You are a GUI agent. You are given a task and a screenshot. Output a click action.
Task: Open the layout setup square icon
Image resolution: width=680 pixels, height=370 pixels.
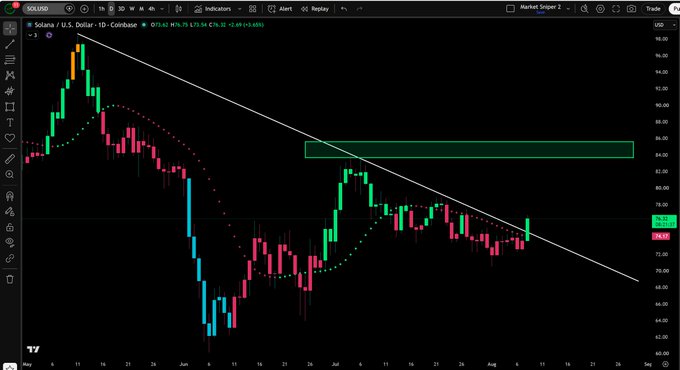click(510, 9)
